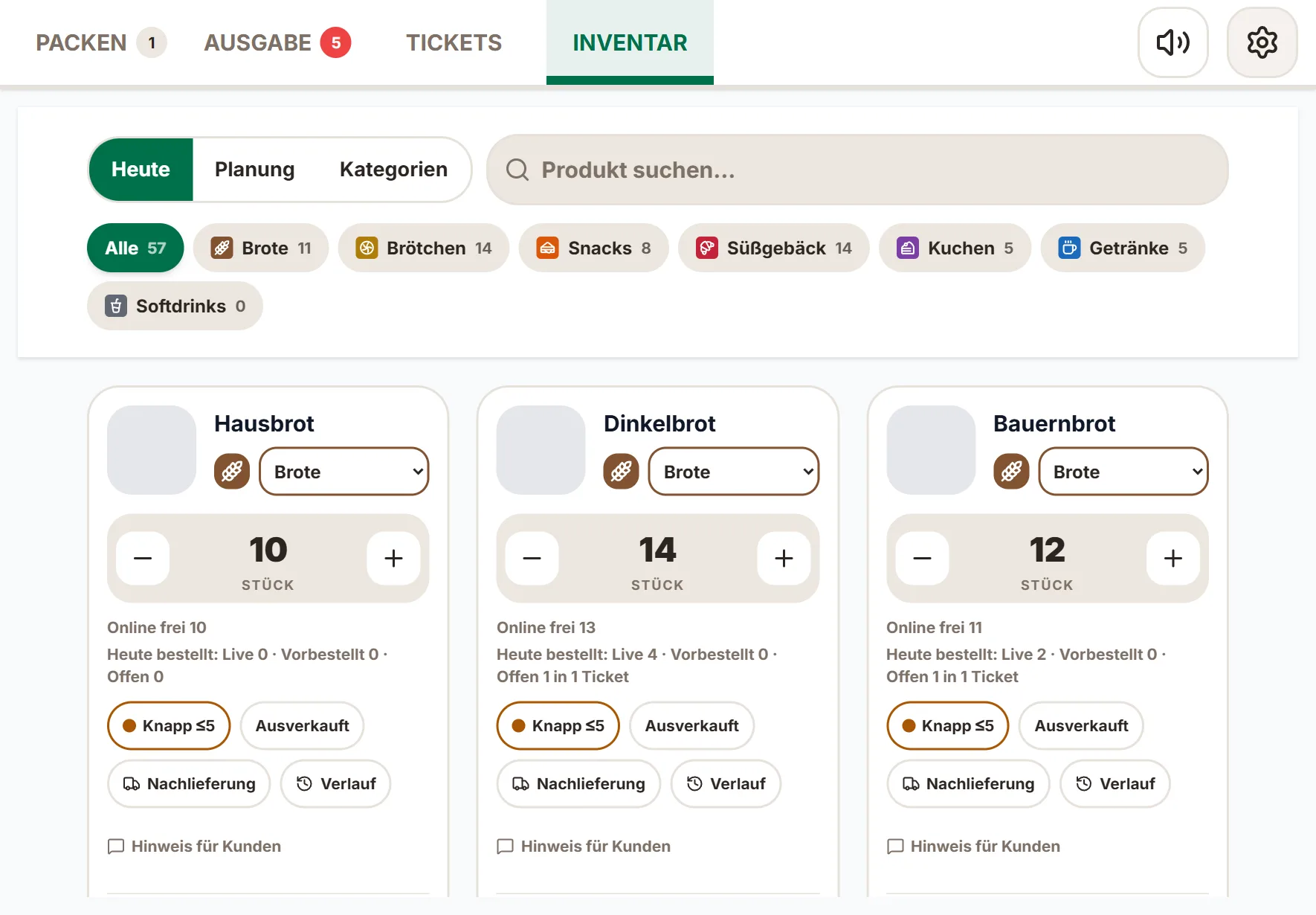Filter by Alle 57 products
The width and height of the screenshot is (1316, 915).
135,248
